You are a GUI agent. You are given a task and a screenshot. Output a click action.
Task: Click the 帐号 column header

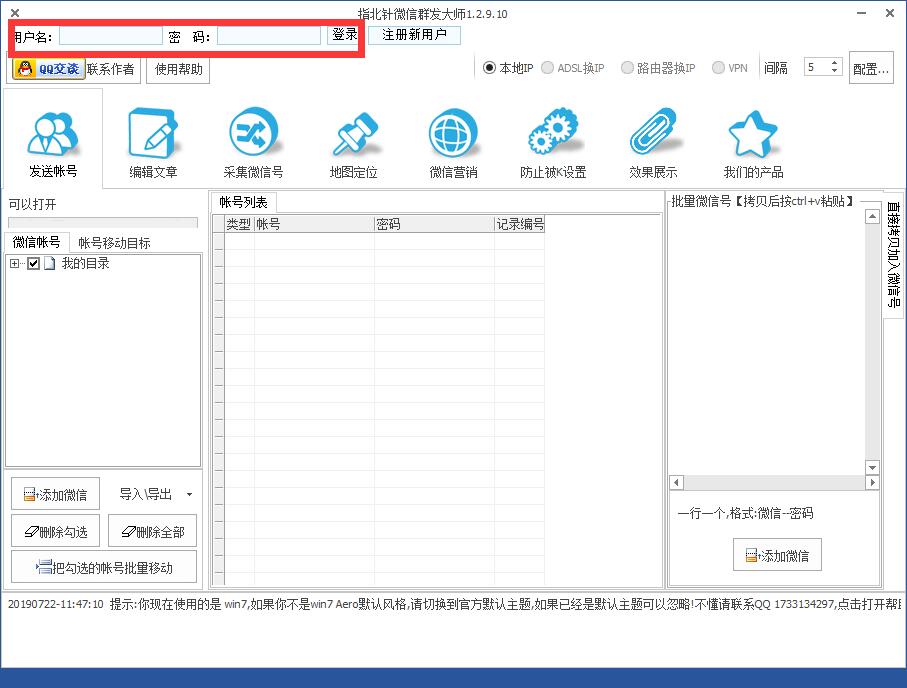point(314,224)
